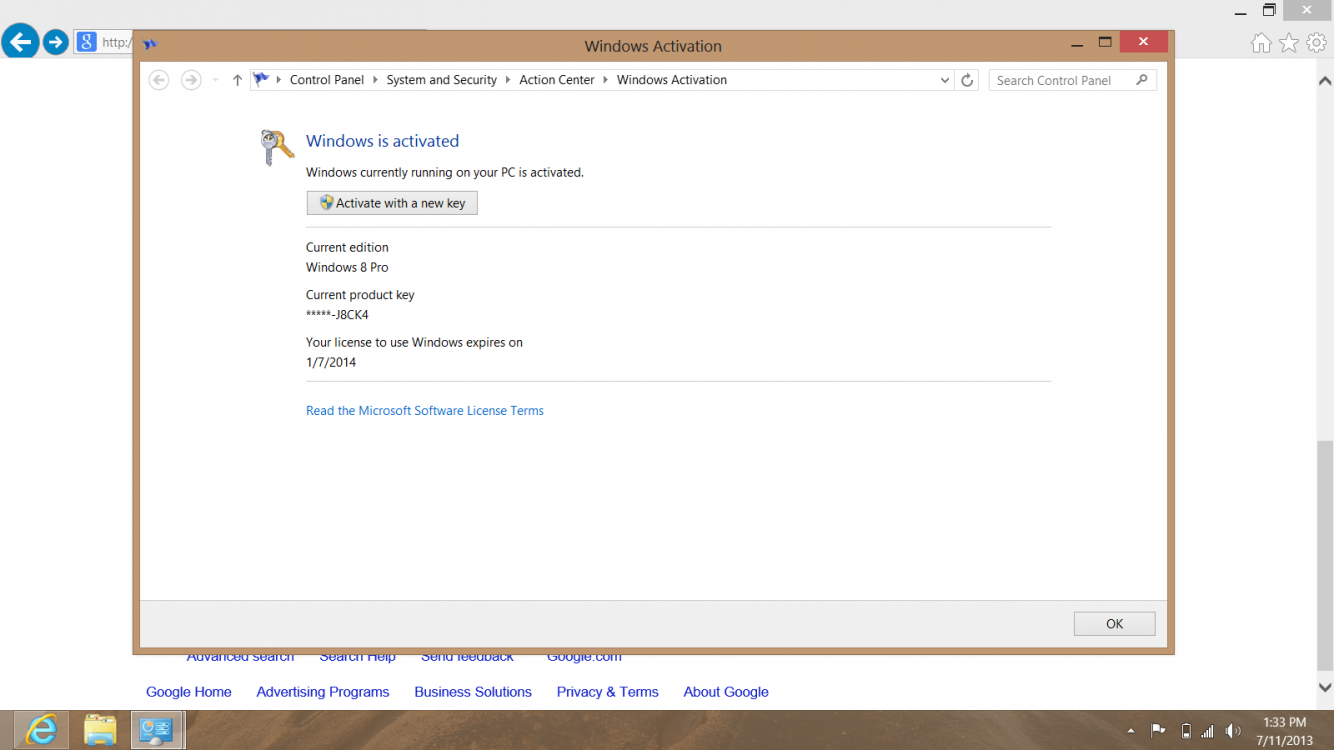This screenshot has height=750, width=1334.
Task: Select the Internet Explorer icon on the taskbar
Action: pos(39,730)
